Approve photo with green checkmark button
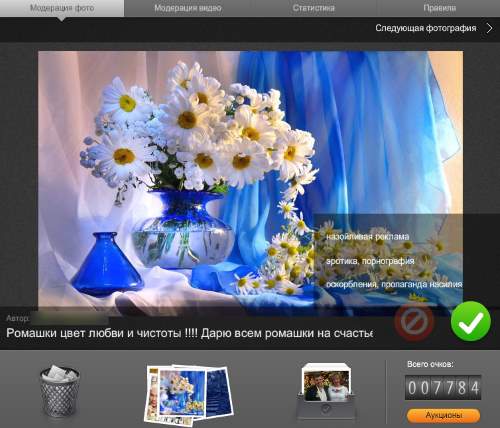Image resolution: width=500 pixels, height=428 pixels. 471,321
